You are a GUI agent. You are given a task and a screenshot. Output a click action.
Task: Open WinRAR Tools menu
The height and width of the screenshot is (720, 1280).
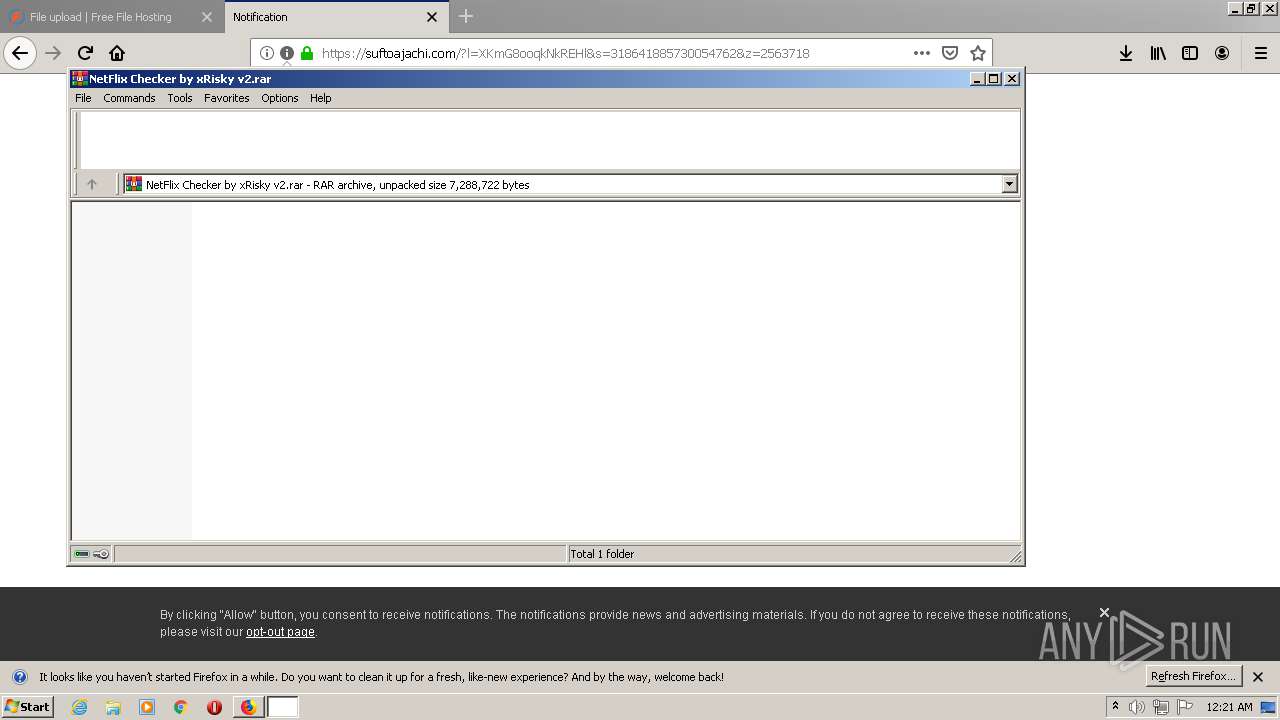pyautogui.click(x=180, y=98)
